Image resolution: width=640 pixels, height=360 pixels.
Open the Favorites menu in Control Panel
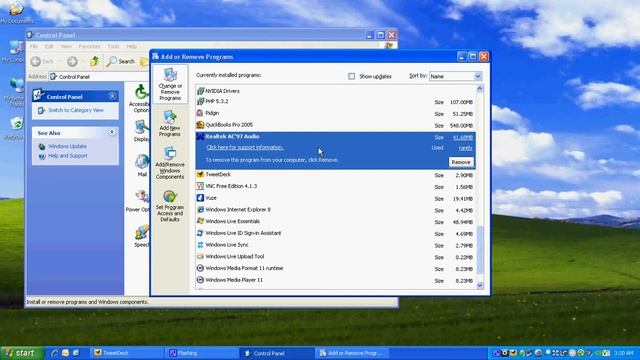pos(89,47)
